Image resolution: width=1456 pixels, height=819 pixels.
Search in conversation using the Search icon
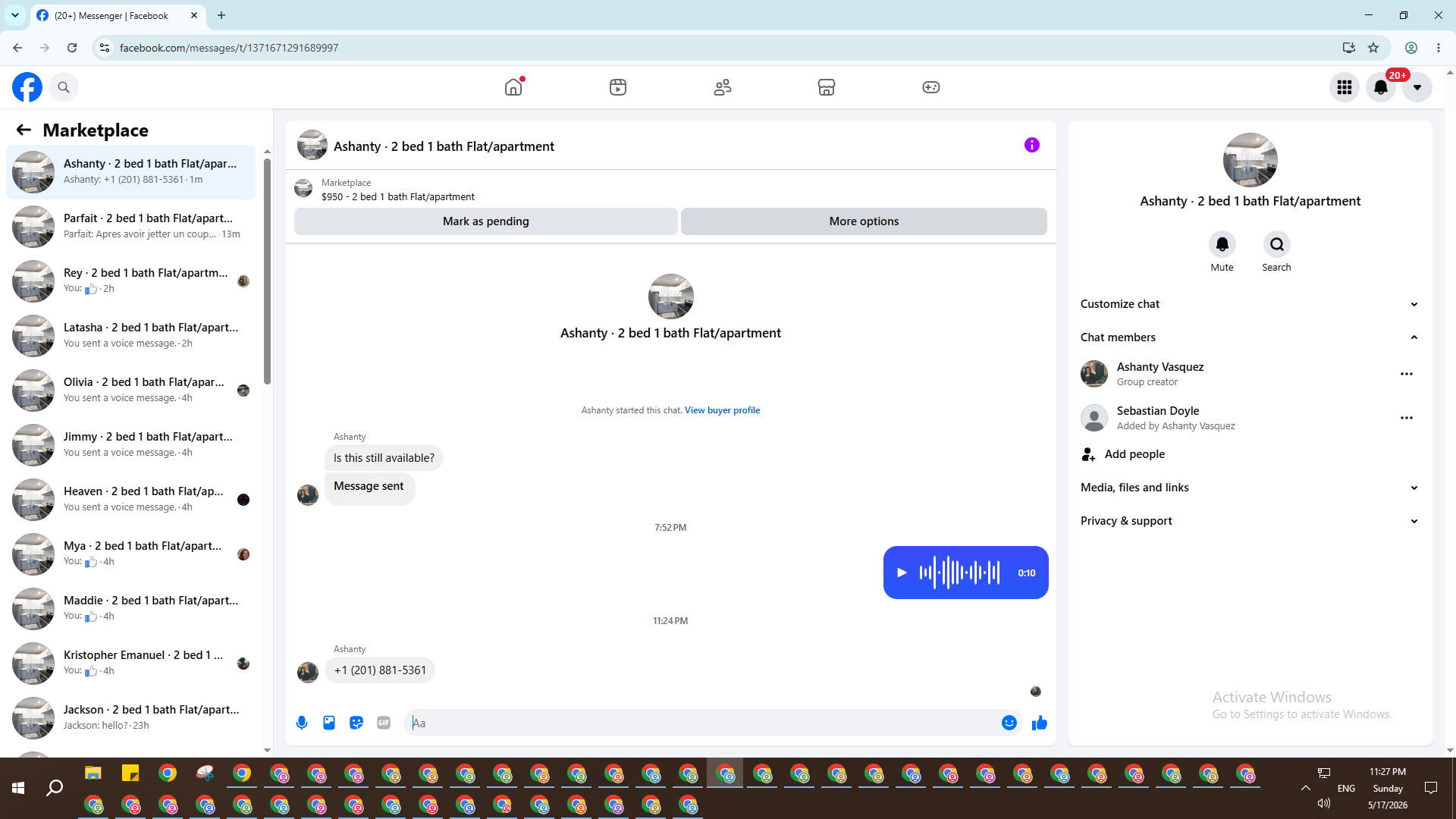(x=1277, y=244)
